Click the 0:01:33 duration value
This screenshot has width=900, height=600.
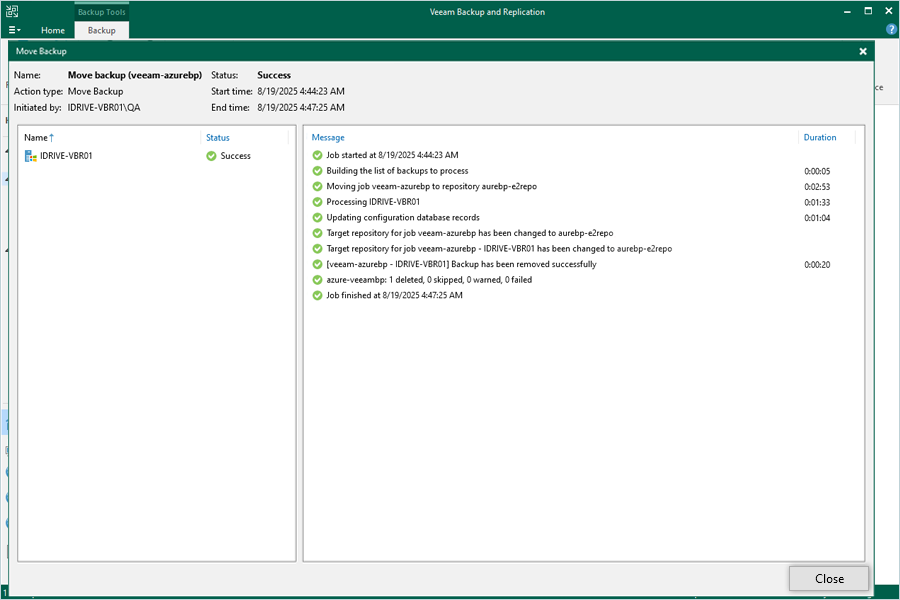pyautogui.click(x=817, y=202)
